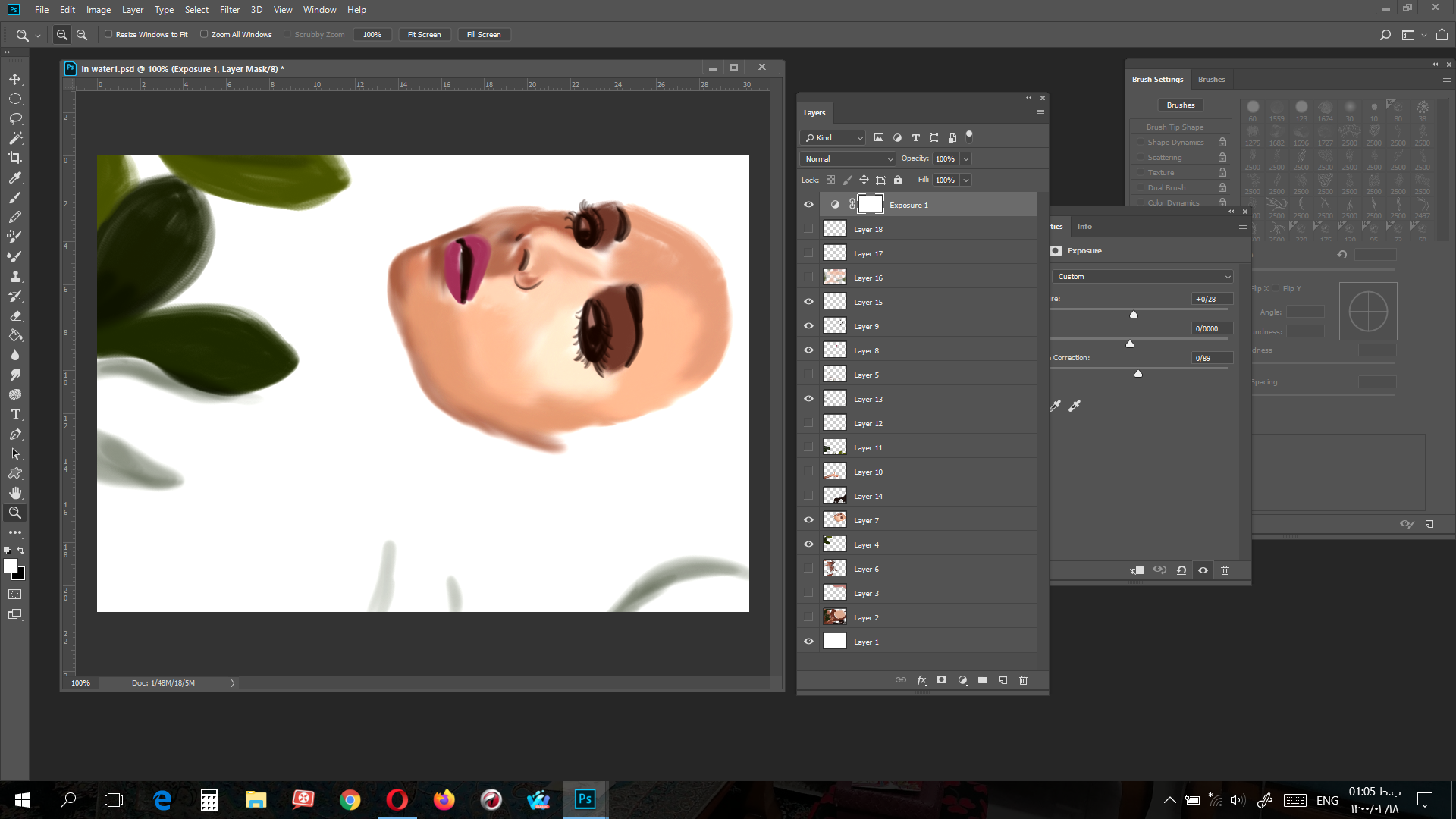1456x819 pixels.
Task: Select the Crop tool
Action: 15,158
